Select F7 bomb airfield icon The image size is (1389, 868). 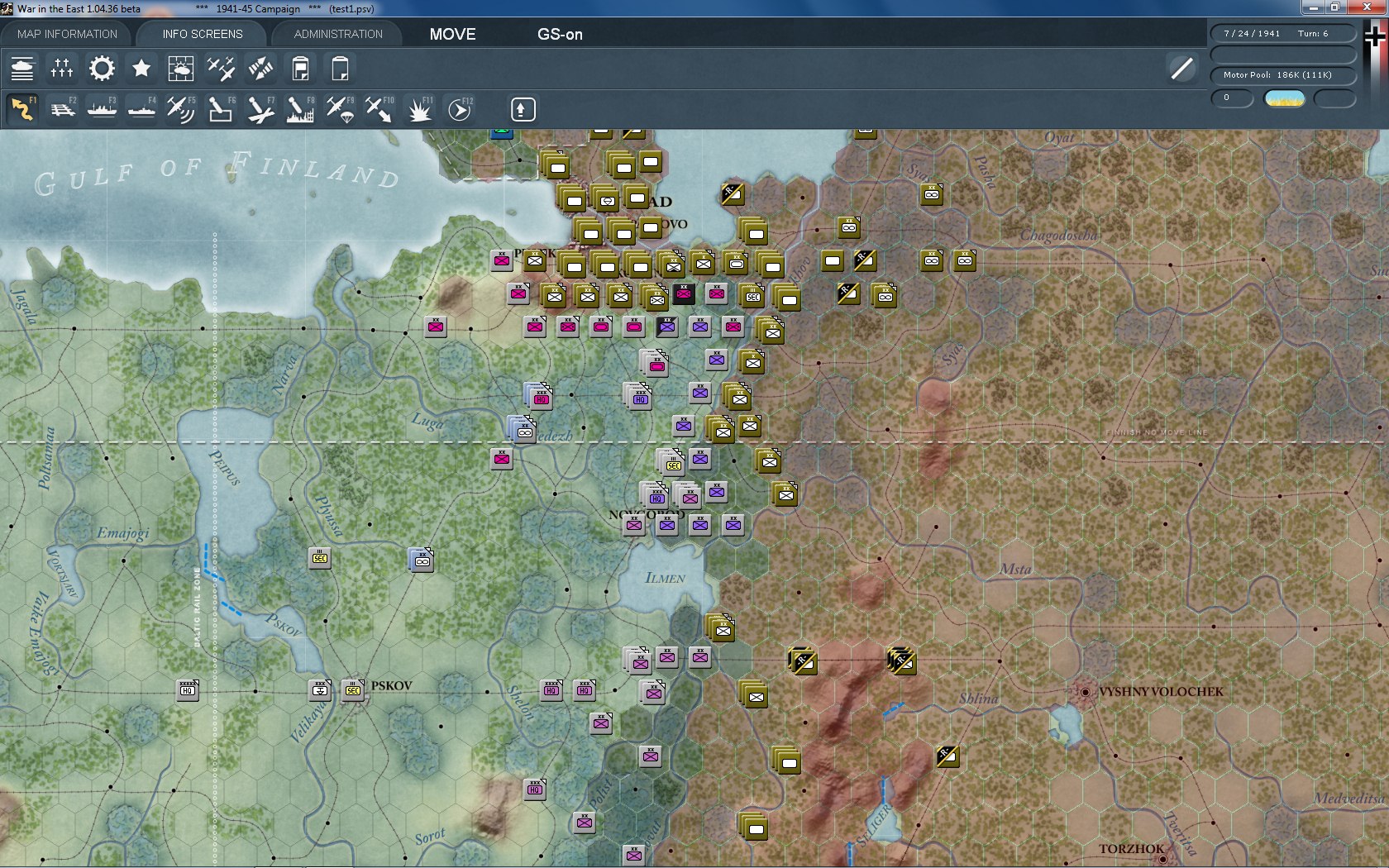coord(260,109)
